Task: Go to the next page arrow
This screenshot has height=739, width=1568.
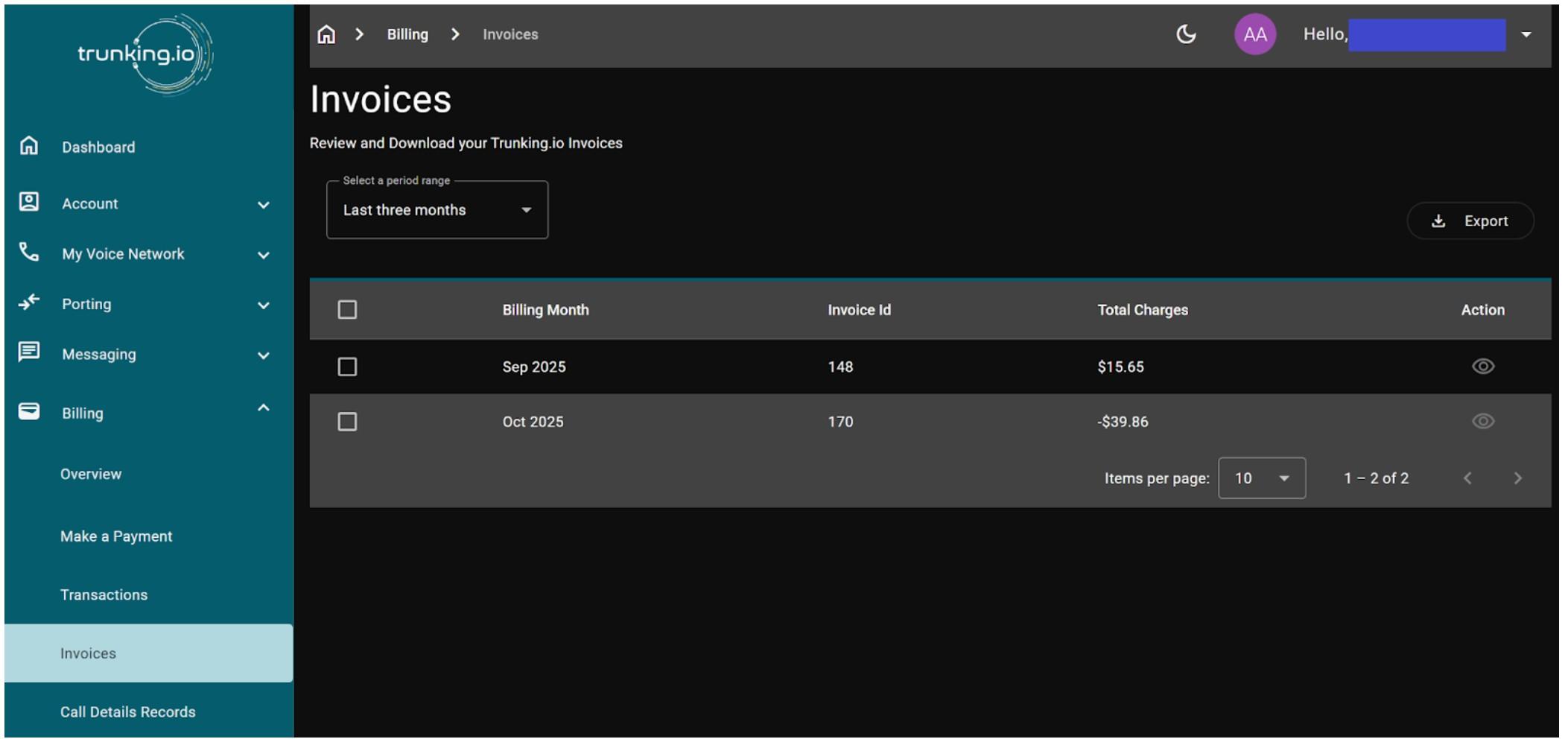Action: coord(1517,478)
